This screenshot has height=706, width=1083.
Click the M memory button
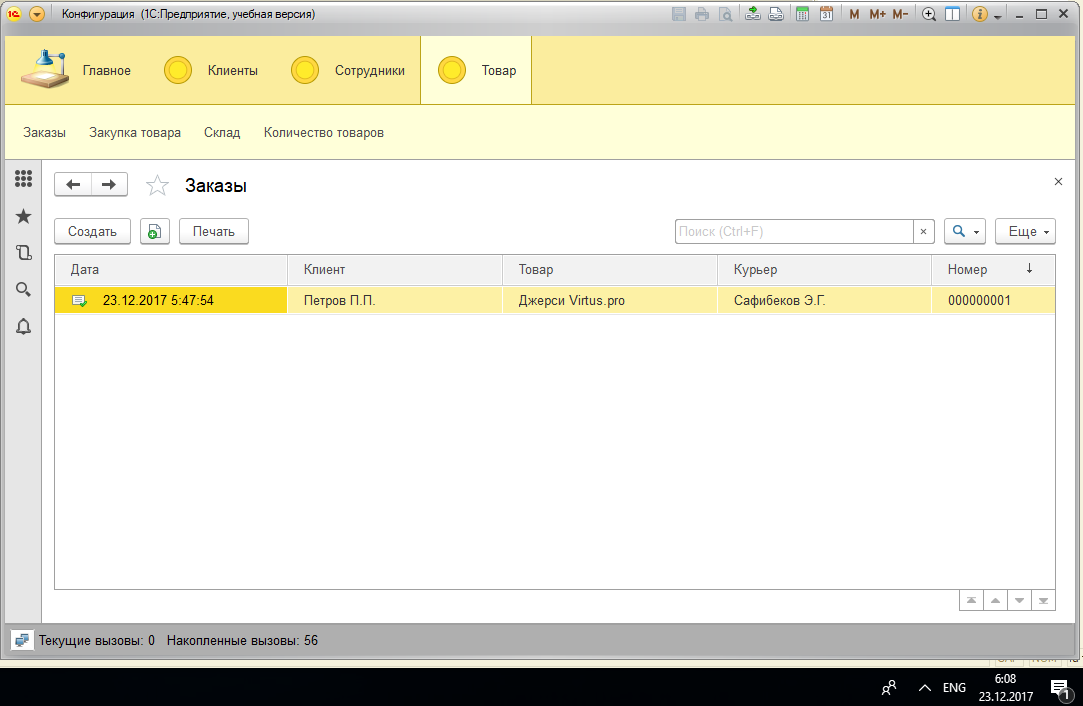(x=854, y=14)
